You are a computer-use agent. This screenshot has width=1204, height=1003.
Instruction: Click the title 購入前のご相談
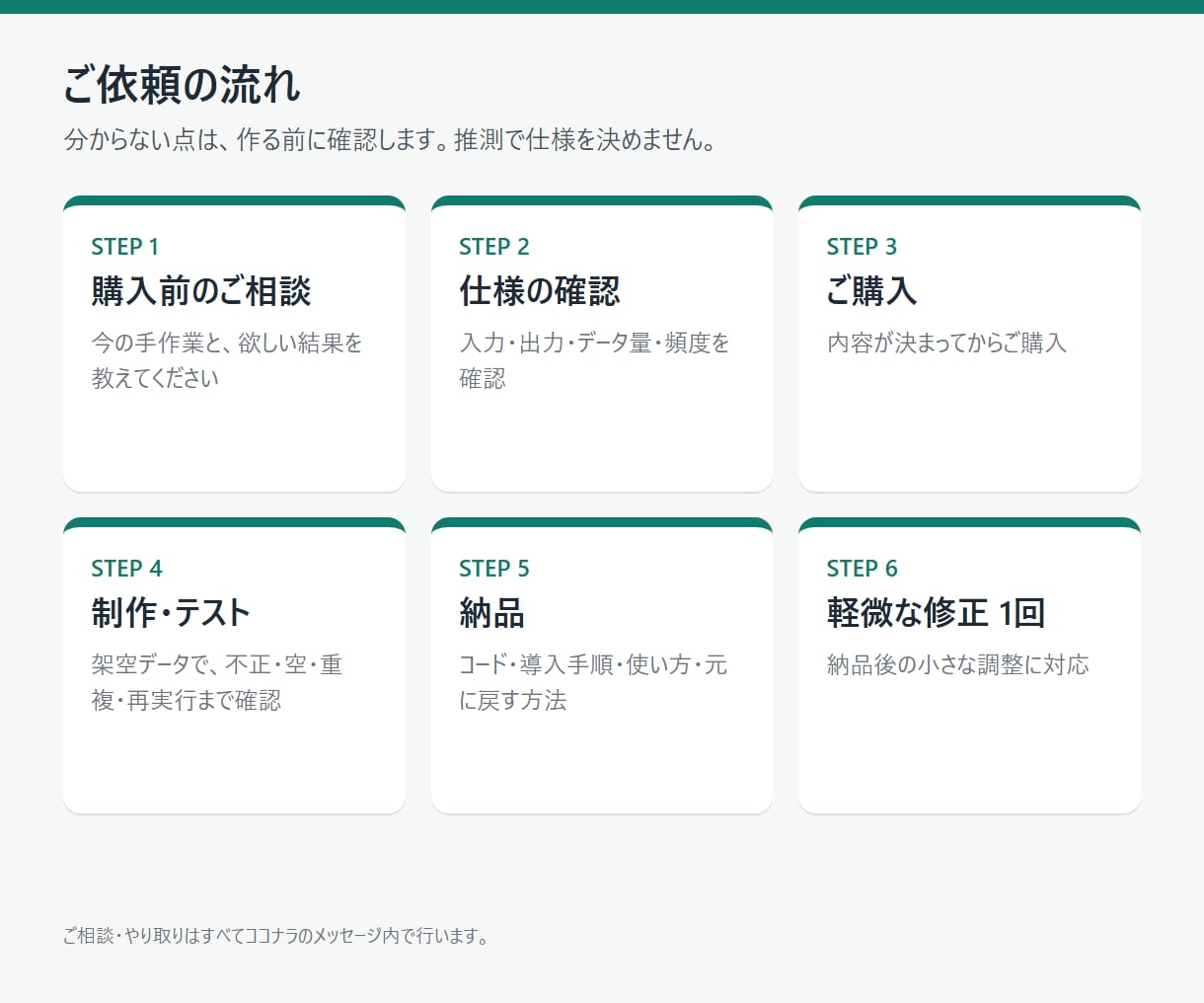tap(201, 291)
